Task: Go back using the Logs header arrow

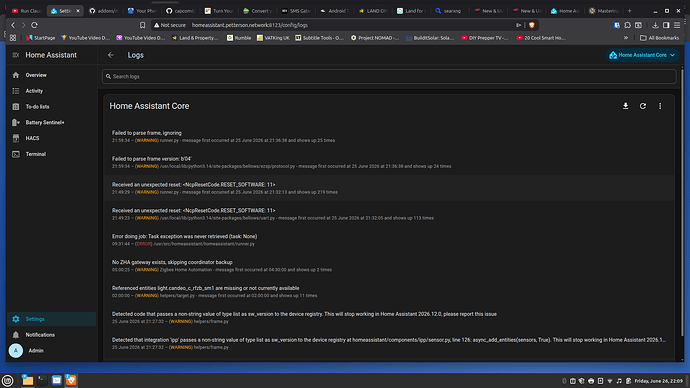Action: (111, 55)
